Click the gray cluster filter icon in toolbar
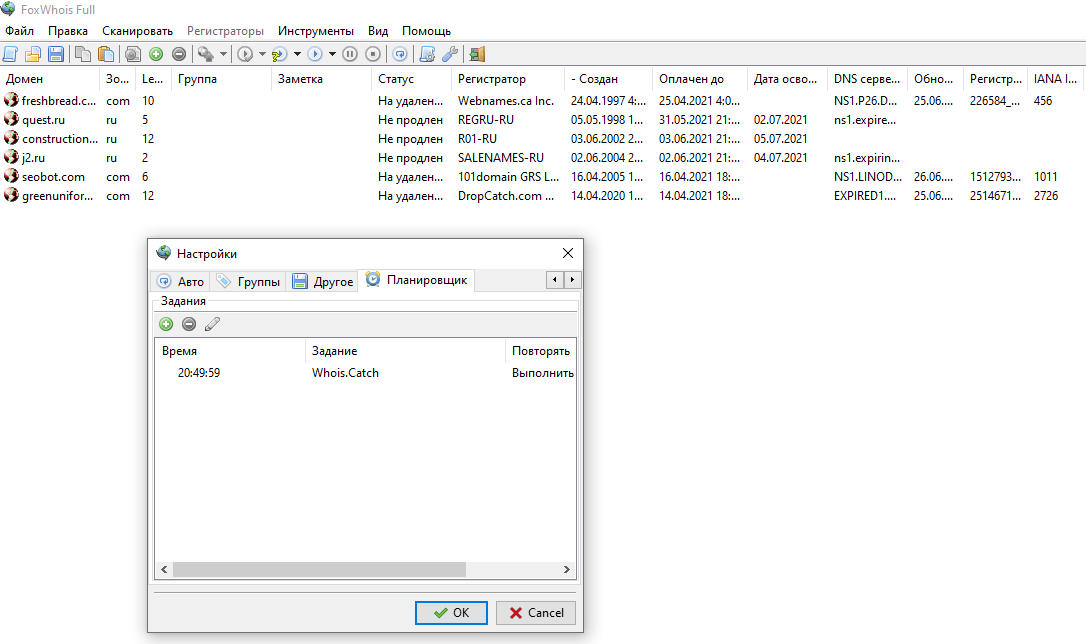The width and height of the screenshot is (1086, 644). [206, 54]
